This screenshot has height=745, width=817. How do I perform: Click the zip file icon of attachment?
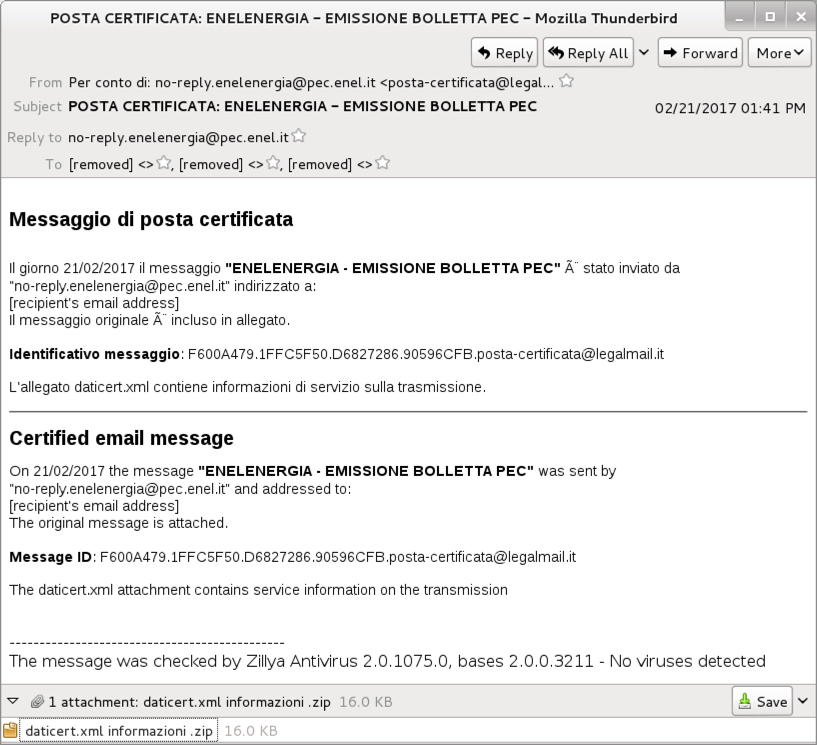(x=10, y=730)
